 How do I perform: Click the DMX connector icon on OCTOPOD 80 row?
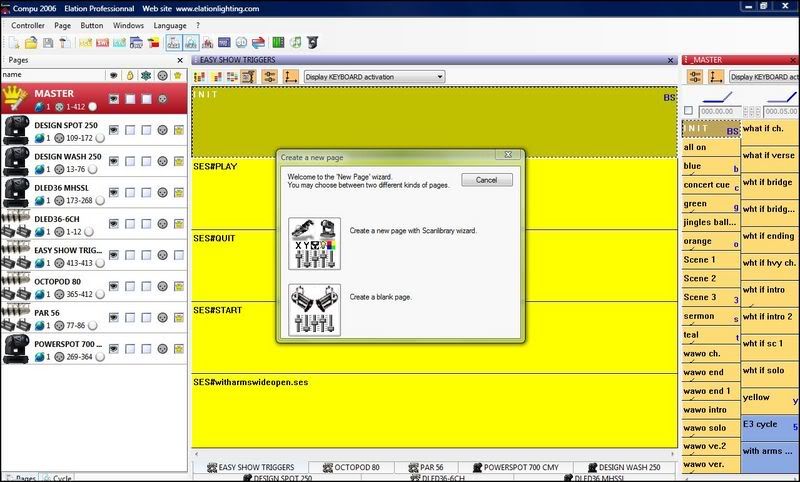click(x=162, y=286)
